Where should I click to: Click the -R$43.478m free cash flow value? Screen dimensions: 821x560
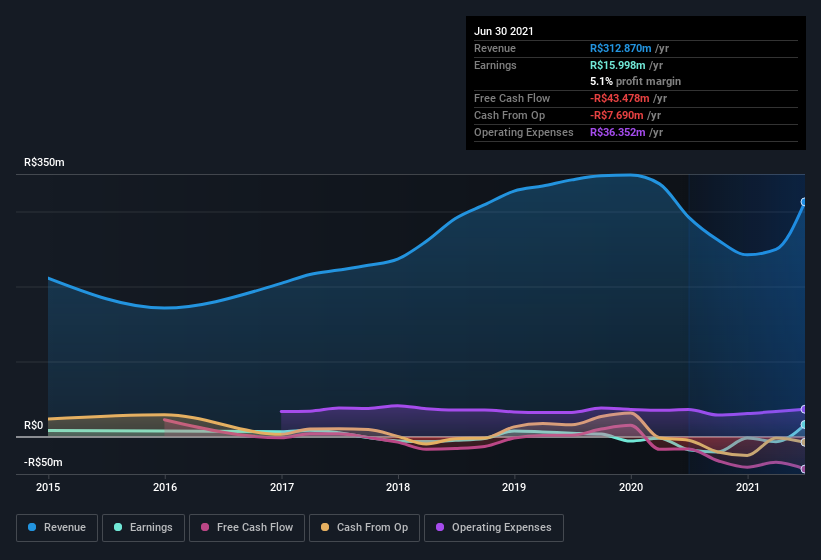(x=619, y=98)
